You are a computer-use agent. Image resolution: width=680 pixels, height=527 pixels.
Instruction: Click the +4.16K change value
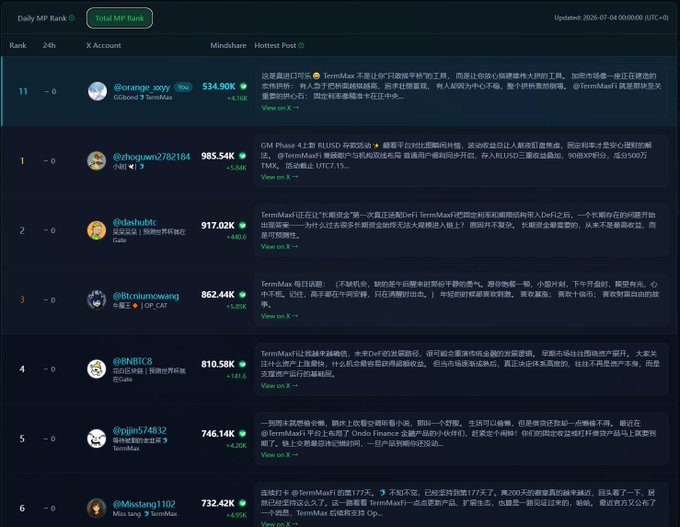(x=237, y=98)
